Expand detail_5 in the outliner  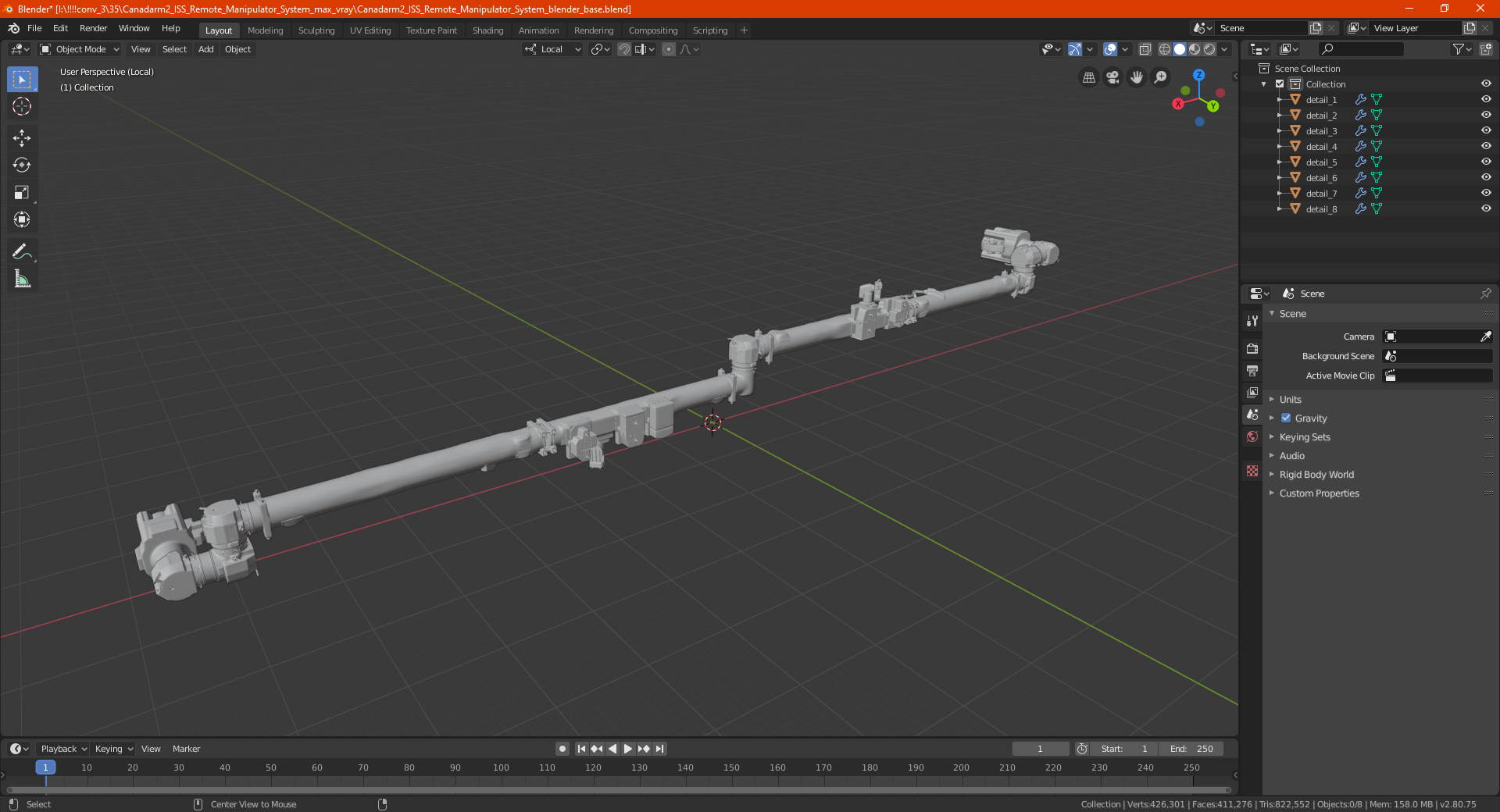[x=1279, y=162]
